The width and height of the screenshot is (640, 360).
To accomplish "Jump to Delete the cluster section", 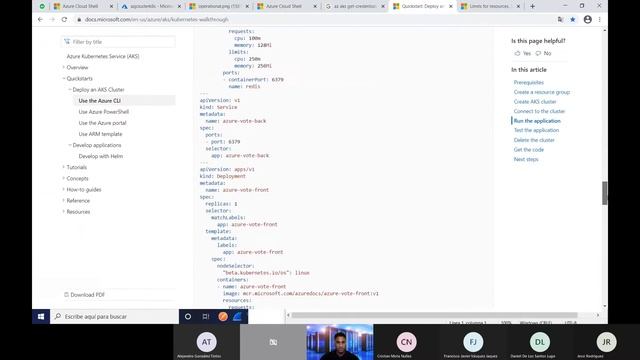I will pyautogui.click(x=534, y=140).
